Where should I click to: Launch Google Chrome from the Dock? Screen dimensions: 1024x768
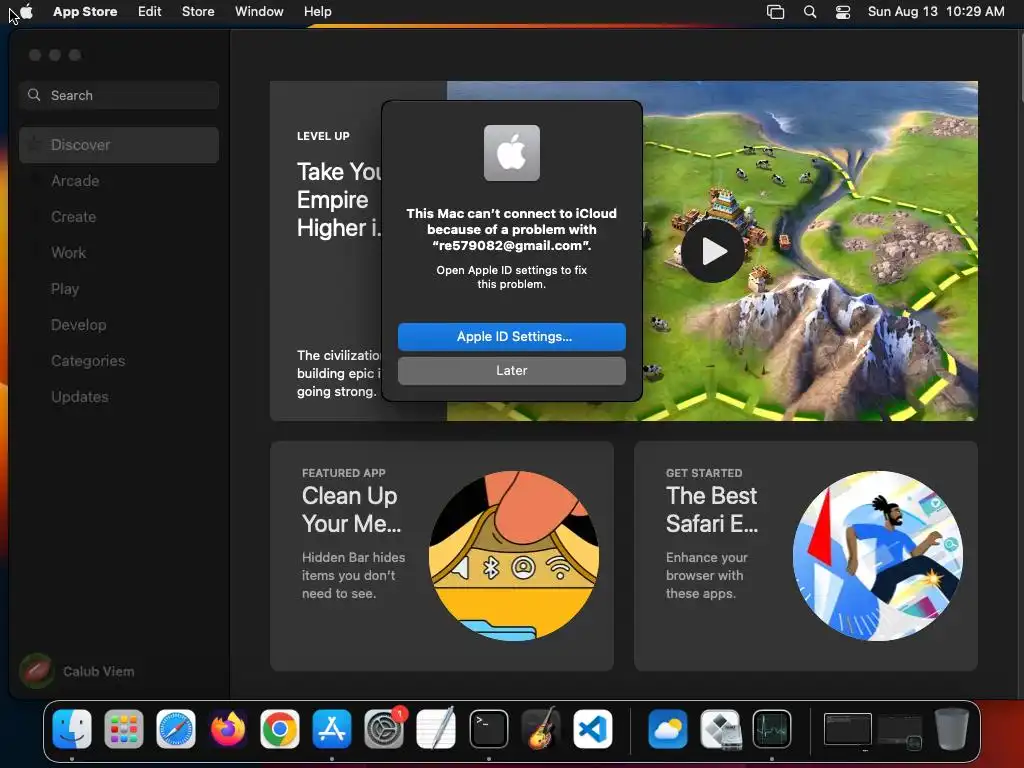280,729
